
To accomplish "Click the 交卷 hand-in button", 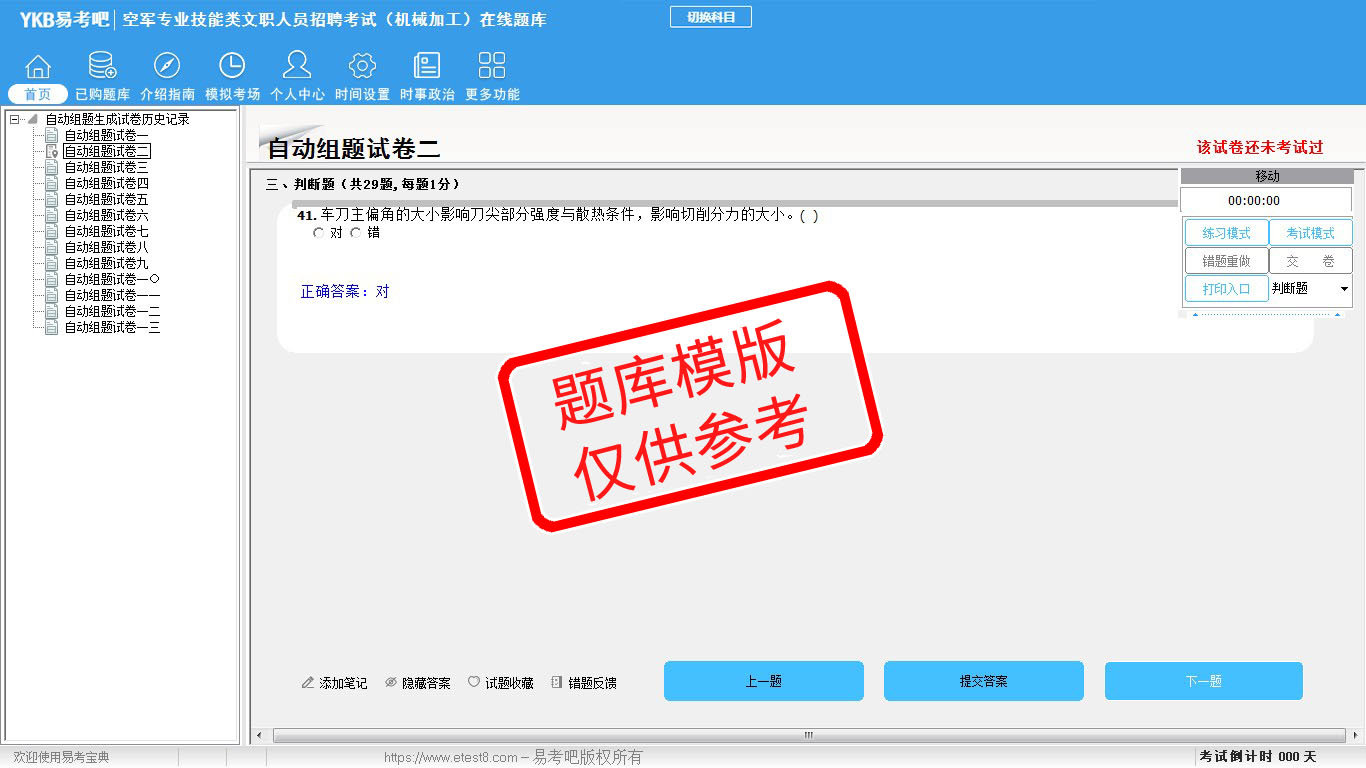I will tap(1311, 261).
